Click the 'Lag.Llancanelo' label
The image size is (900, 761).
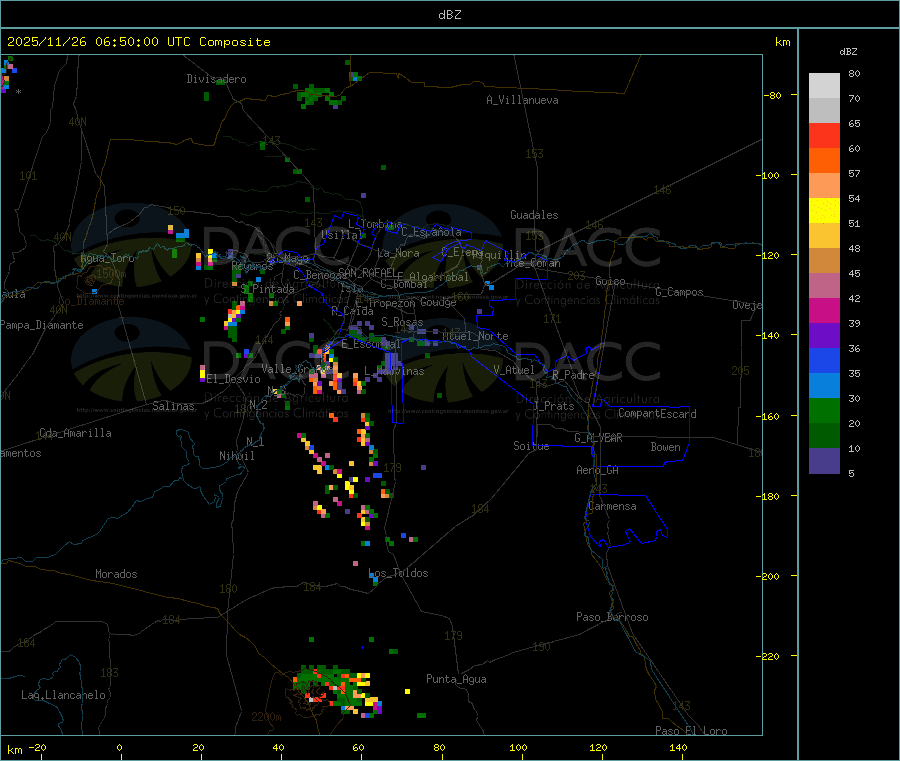coord(64,695)
